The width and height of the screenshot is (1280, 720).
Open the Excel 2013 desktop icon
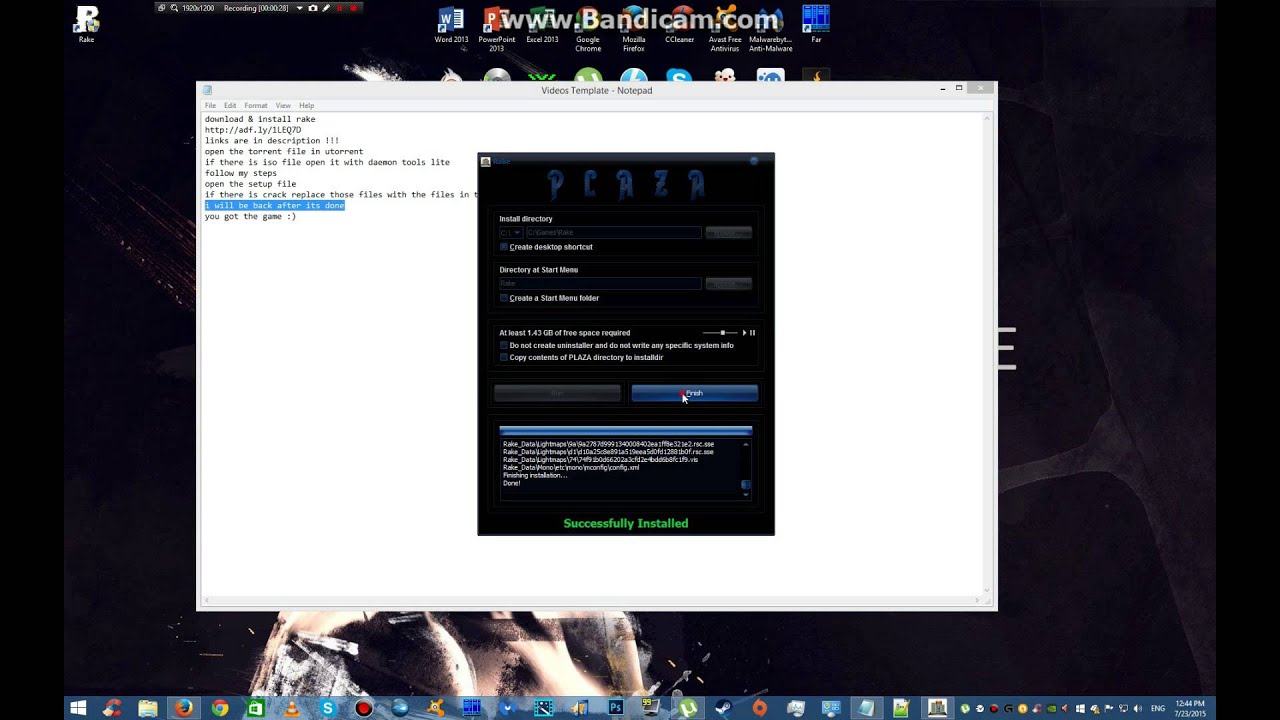tap(542, 24)
